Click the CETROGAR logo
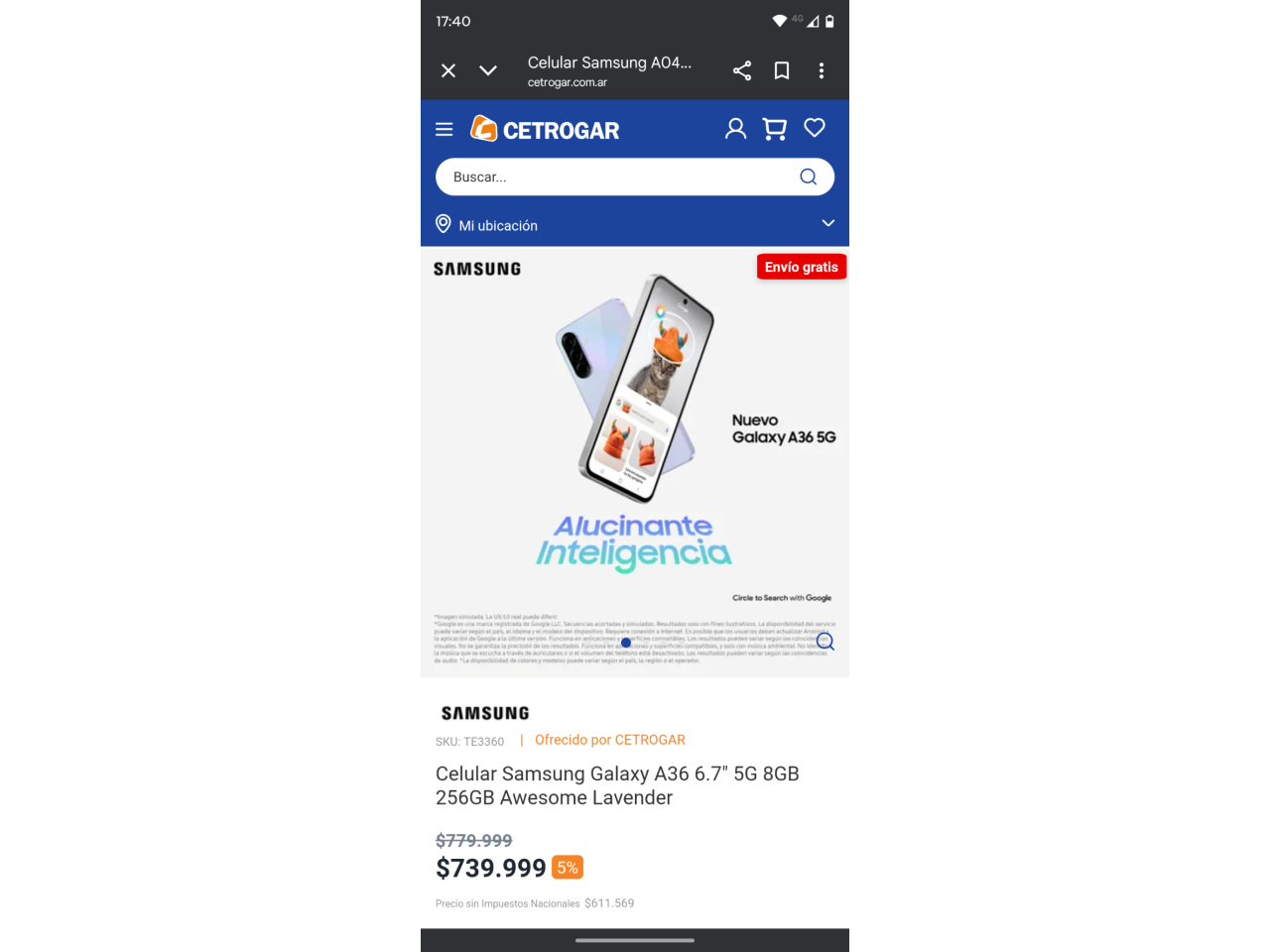The height and width of the screenshot is (952, 1270). pyautogui.click(x=545, y=129)
